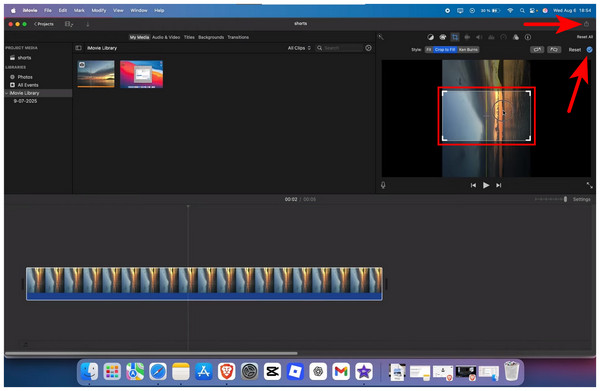The height and width of the screenshot is (391, 600).
Task: Select the sunset clip thumbnail
Action: pyautogui.click(x=96, y=74)
